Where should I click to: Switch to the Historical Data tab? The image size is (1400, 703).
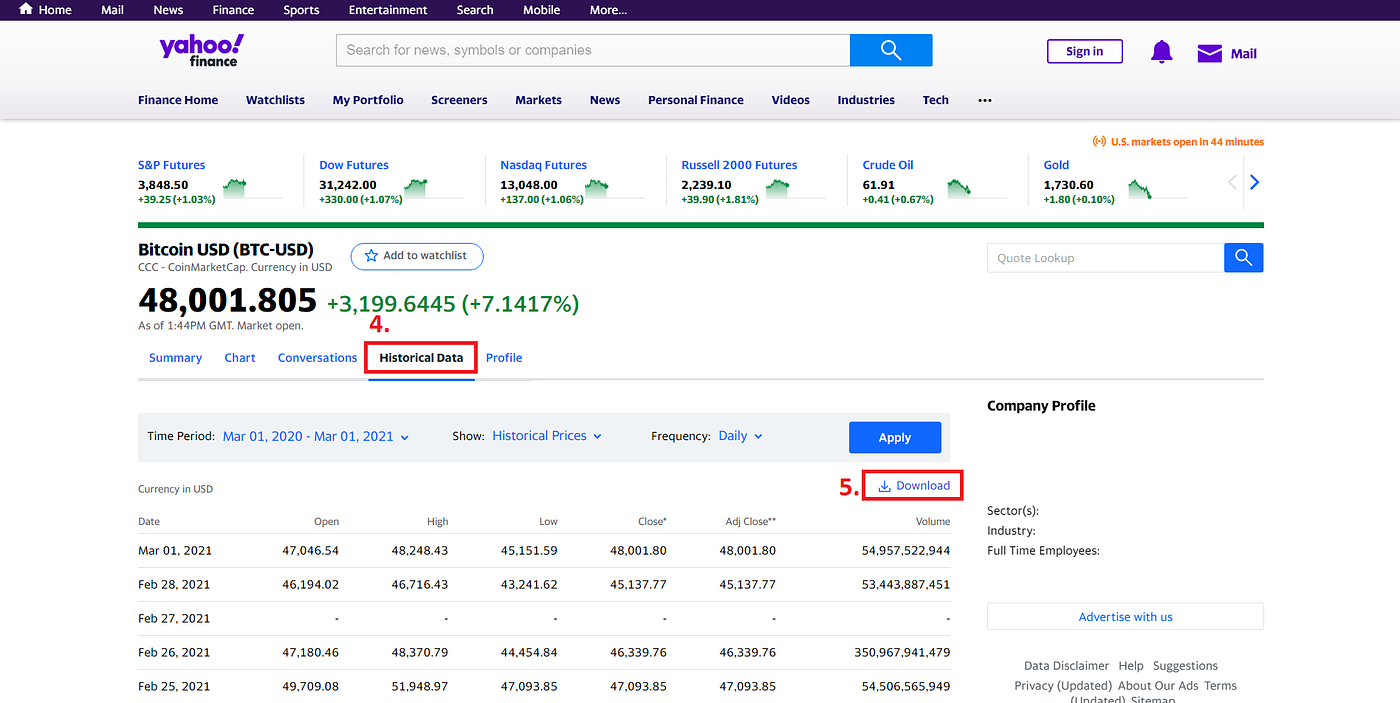pos(421,358)
